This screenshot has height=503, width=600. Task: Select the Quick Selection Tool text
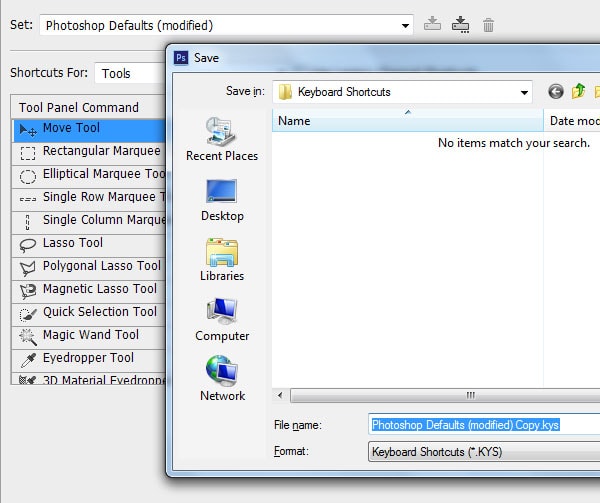click(100, 311)
